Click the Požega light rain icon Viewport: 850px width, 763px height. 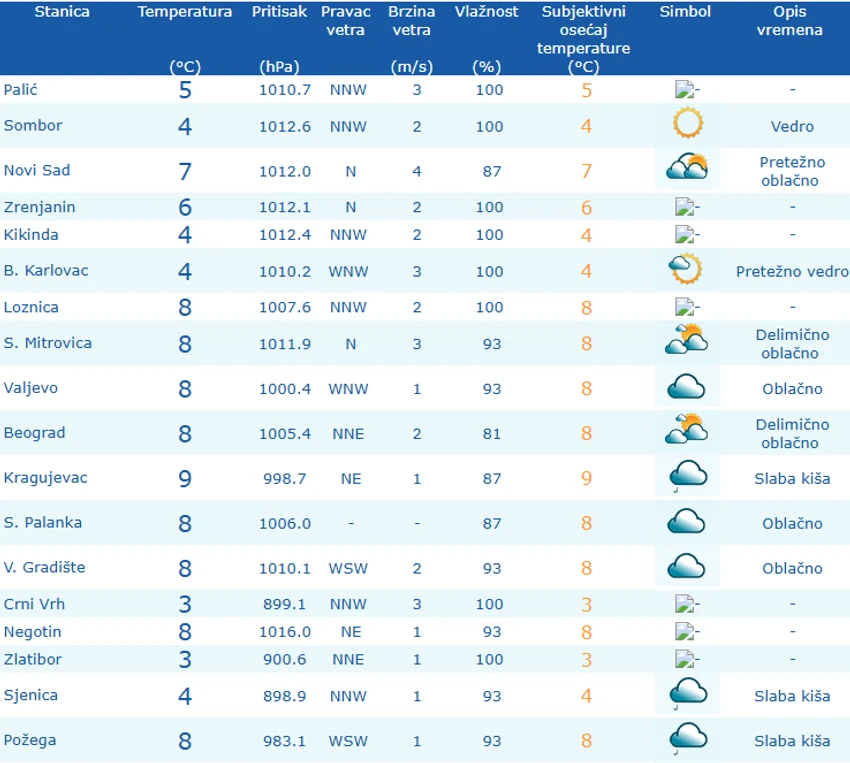tap(687, 739)
